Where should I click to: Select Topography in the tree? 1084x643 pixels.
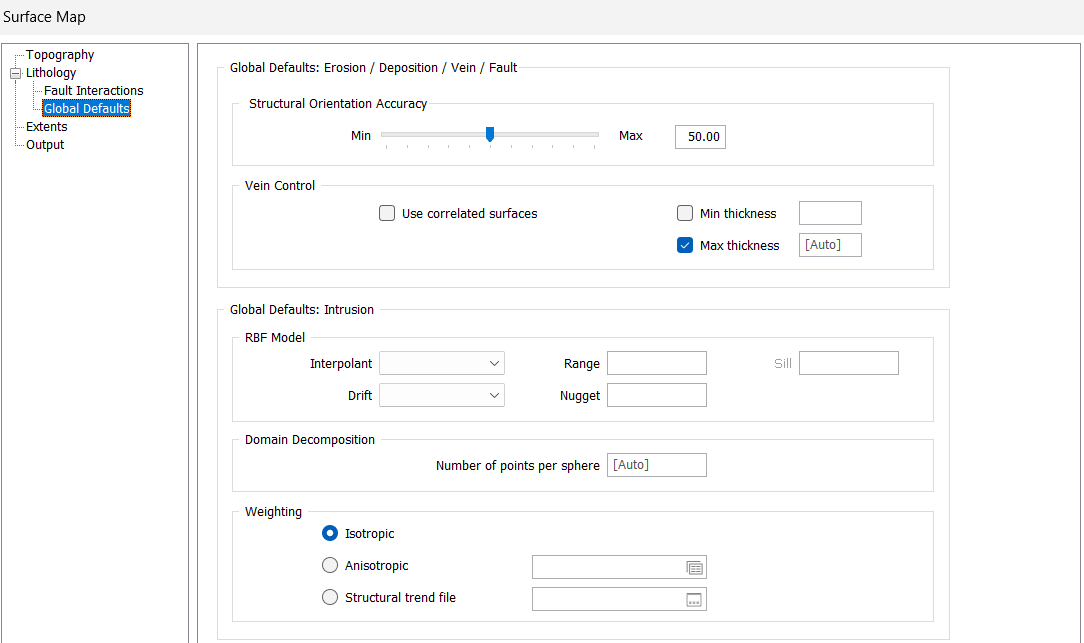click(x=60, y=55)
